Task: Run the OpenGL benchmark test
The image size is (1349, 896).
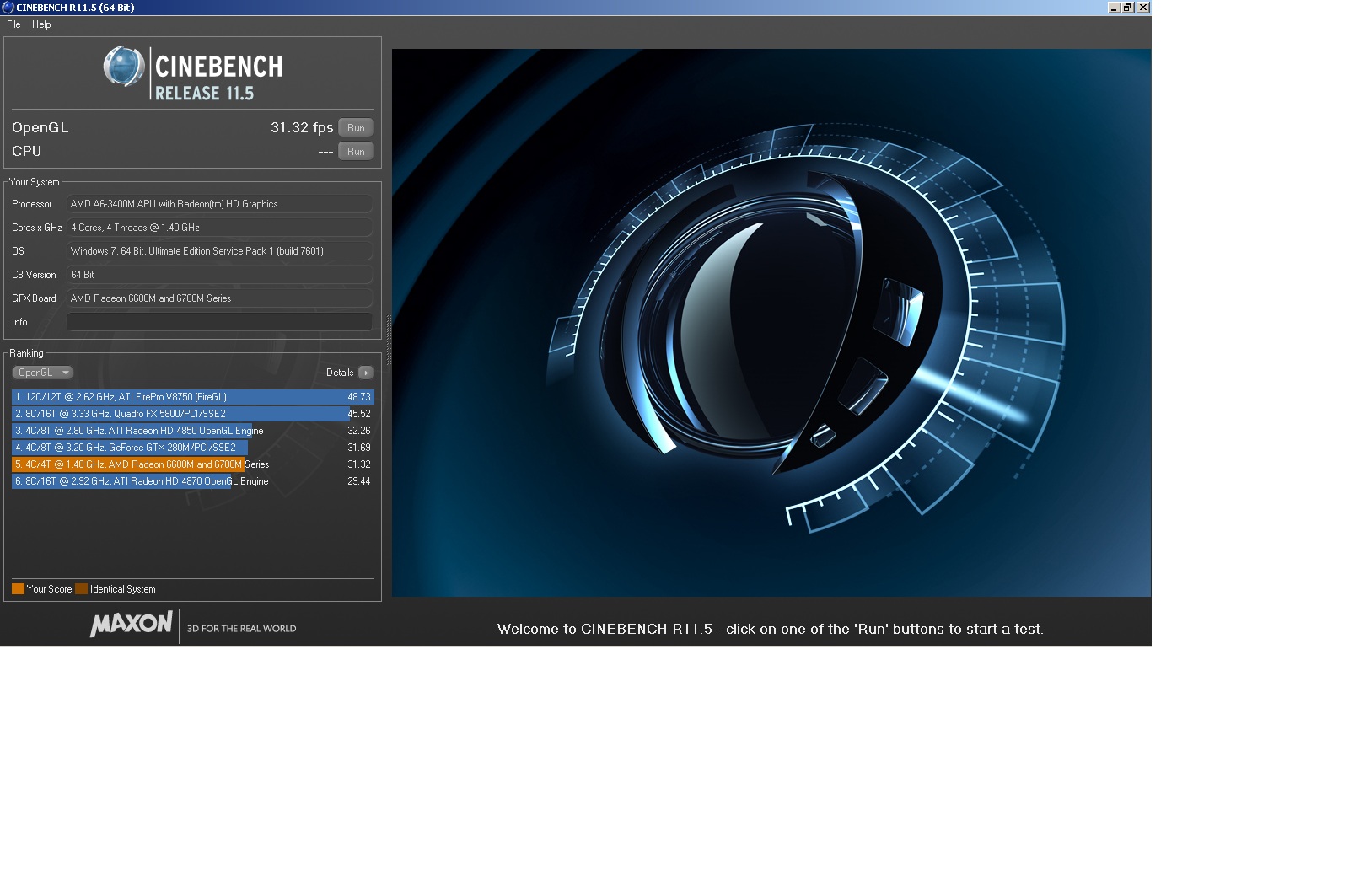Action: point(356,128)
